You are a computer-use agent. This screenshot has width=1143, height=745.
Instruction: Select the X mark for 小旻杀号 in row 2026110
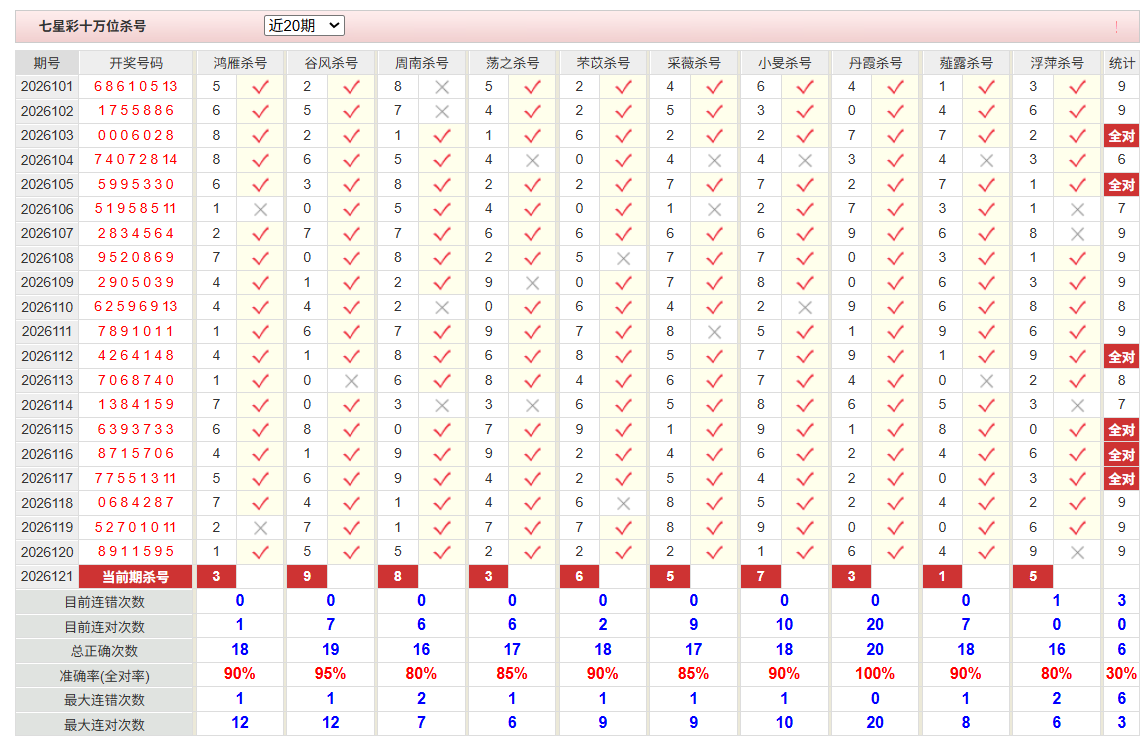(805, 308)
